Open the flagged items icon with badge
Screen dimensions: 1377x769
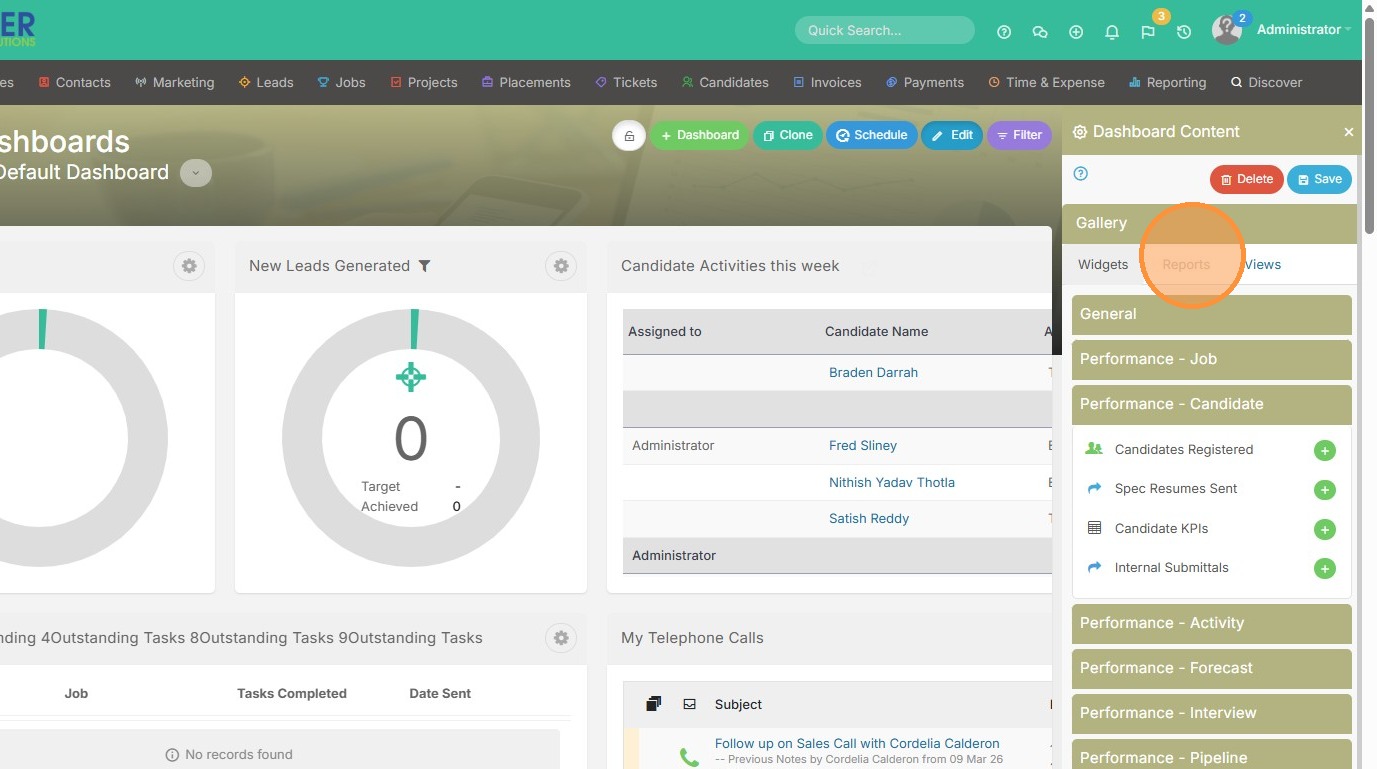(1148, 32)
